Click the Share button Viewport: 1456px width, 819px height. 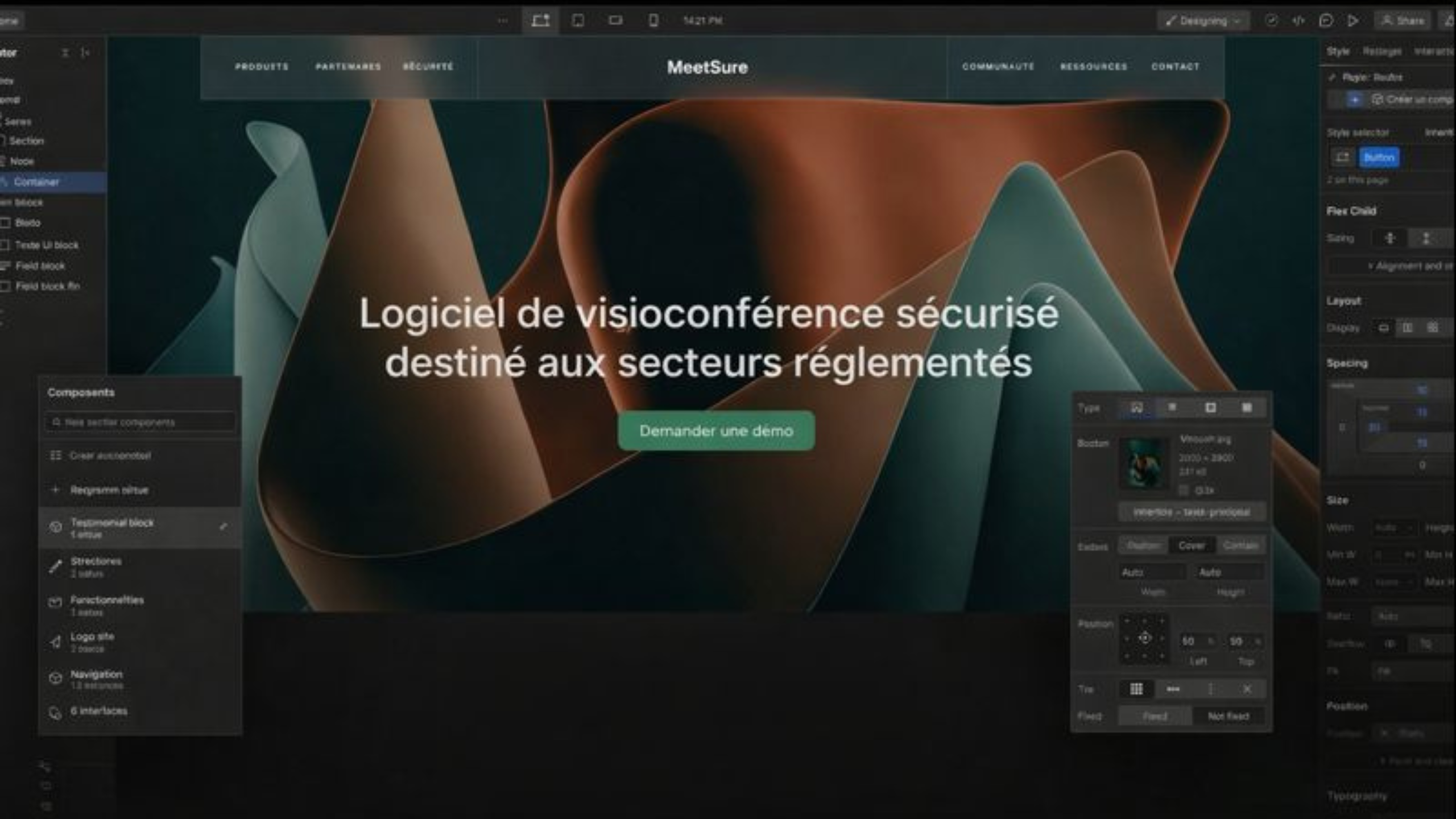tap(1401, 20)
